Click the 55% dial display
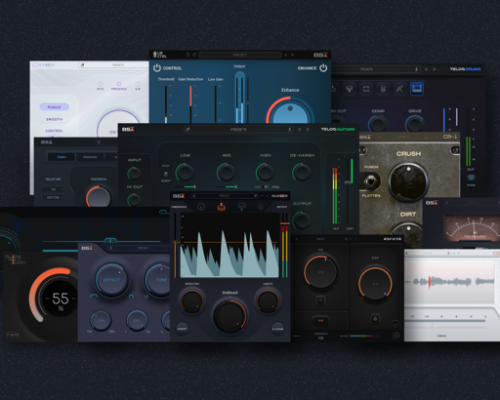This screenshot has width=500, height=400. coord(60,299)
